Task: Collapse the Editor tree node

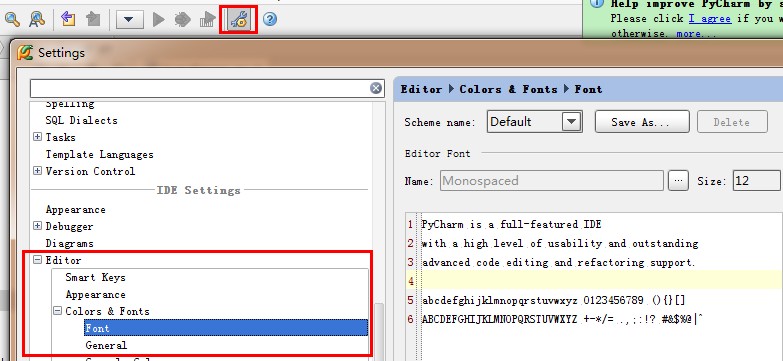Action: tap(37, 260)
